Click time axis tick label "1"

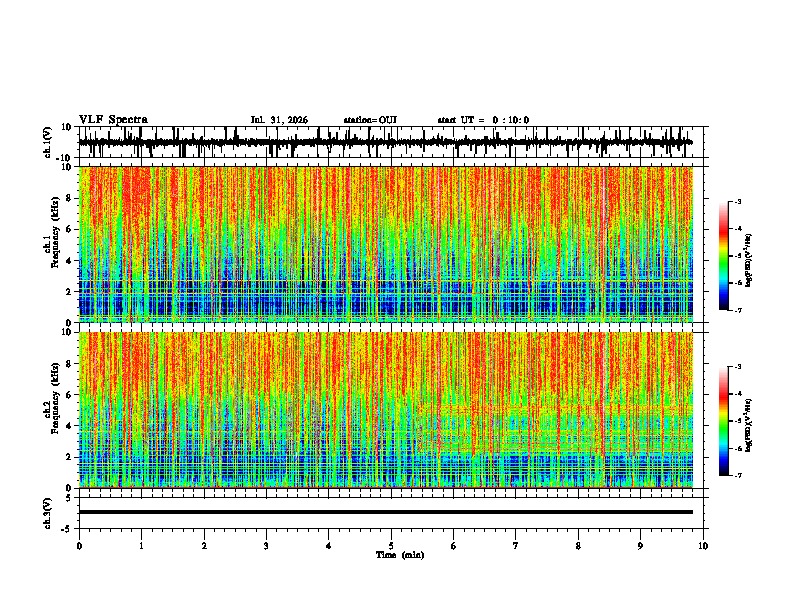click(x=141, y=546)
